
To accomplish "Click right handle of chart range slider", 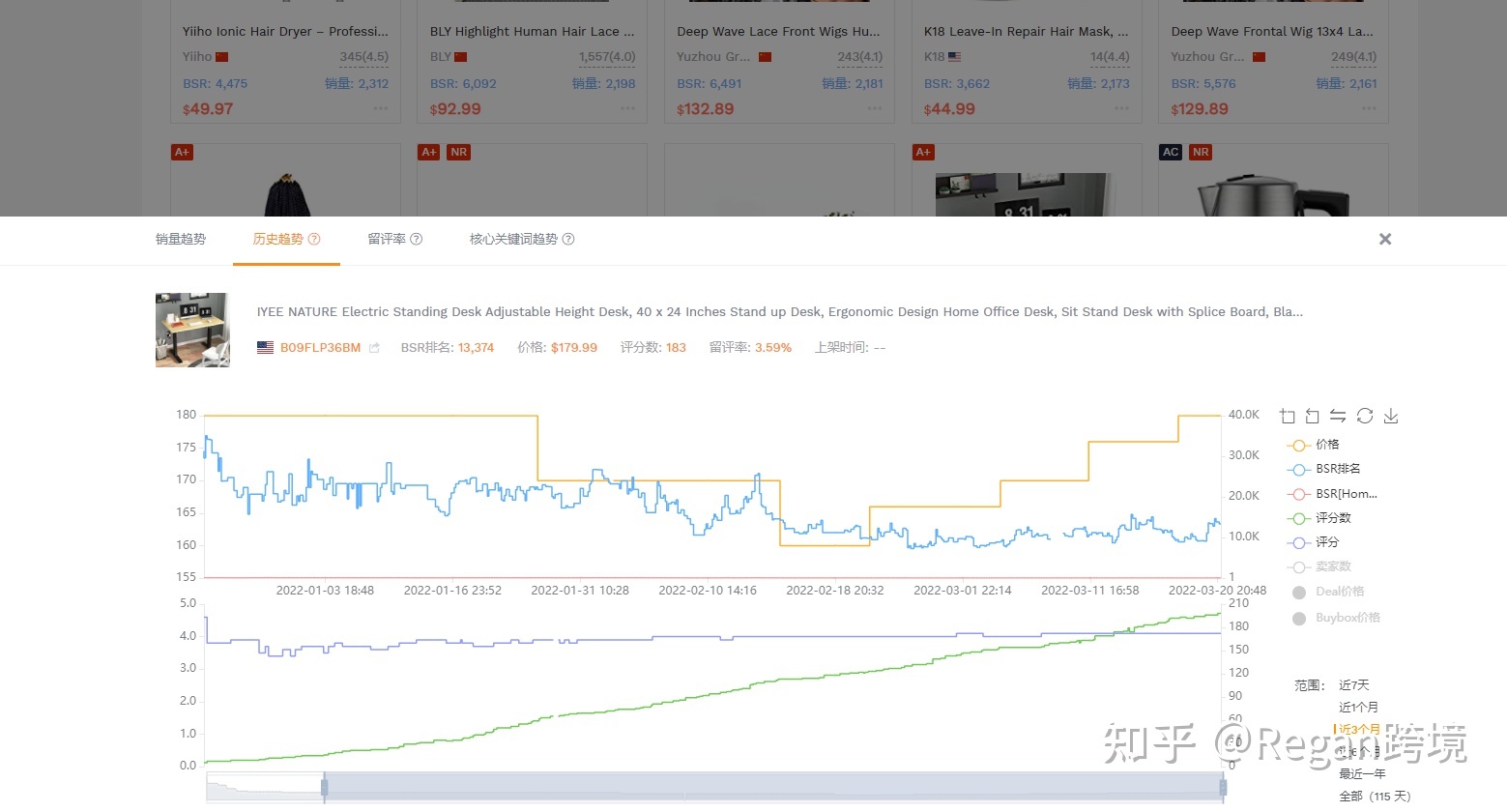I will 1223,788.
